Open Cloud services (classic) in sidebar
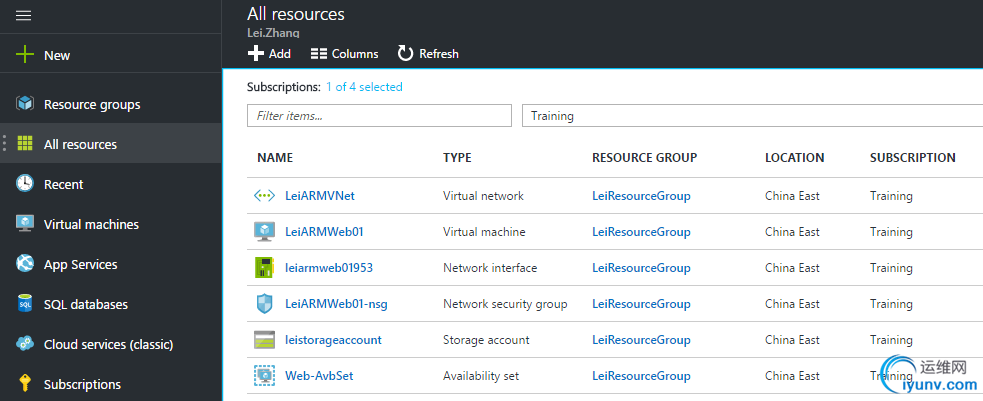Viewport: 983px width, 401px height. point(110,345)
